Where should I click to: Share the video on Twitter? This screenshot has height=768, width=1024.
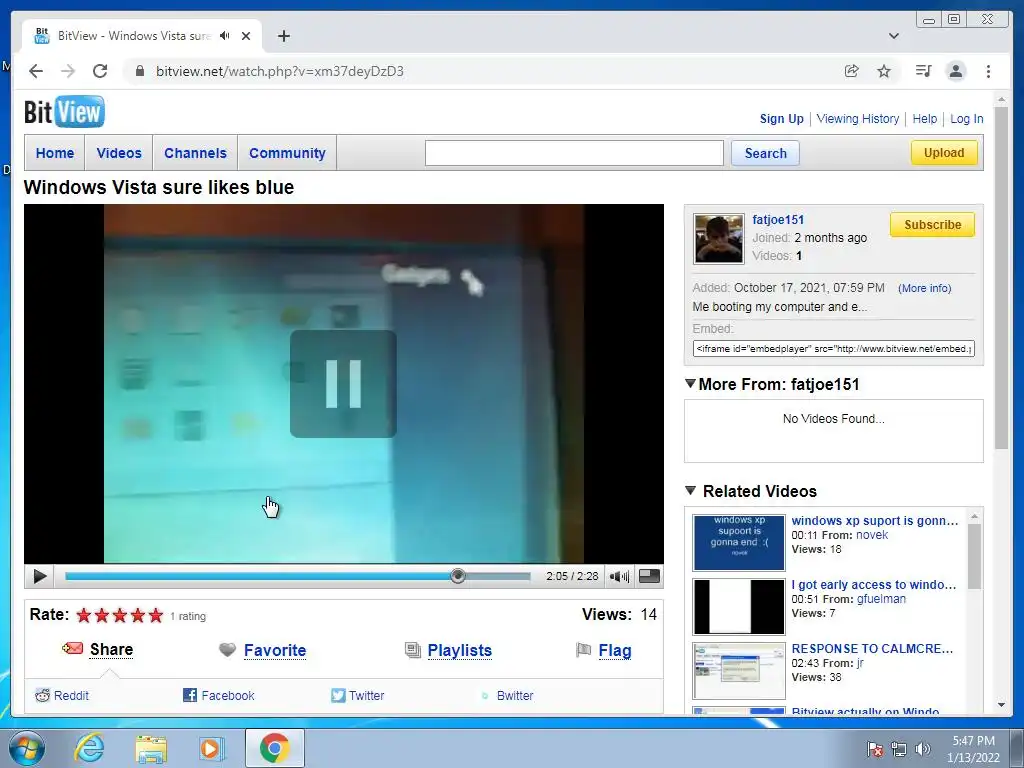pos(366,696)
